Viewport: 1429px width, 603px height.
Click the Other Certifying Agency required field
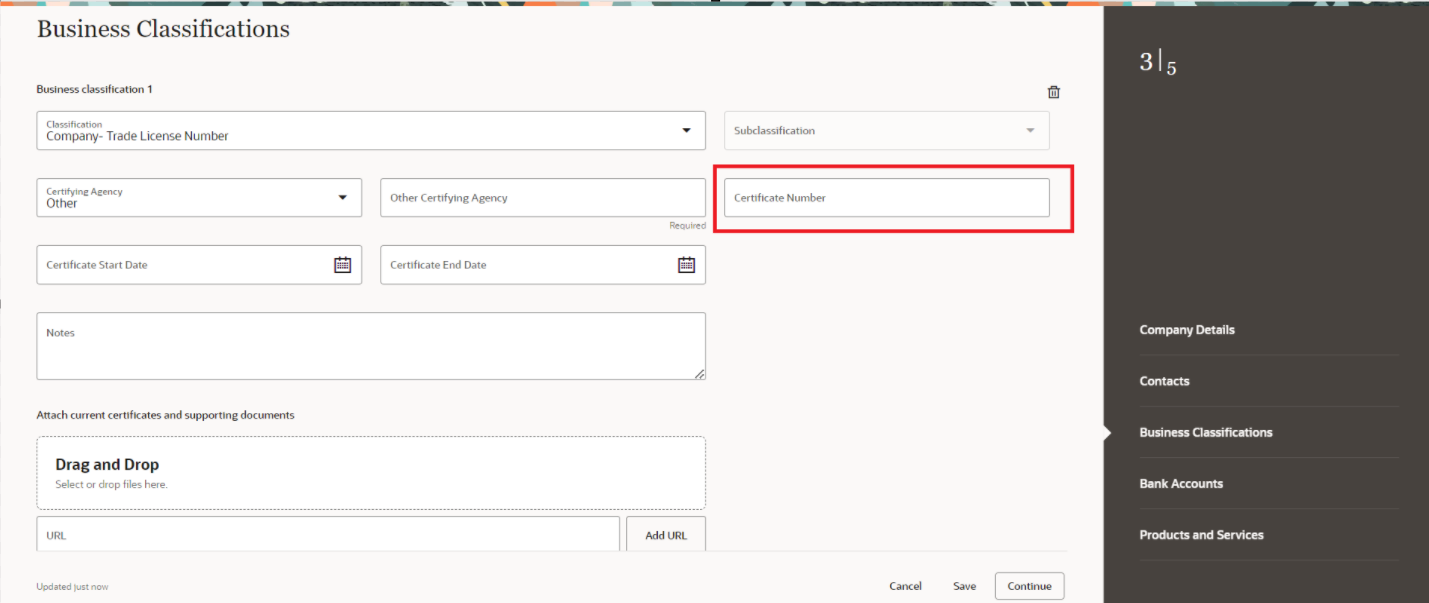tap(542, 197)
